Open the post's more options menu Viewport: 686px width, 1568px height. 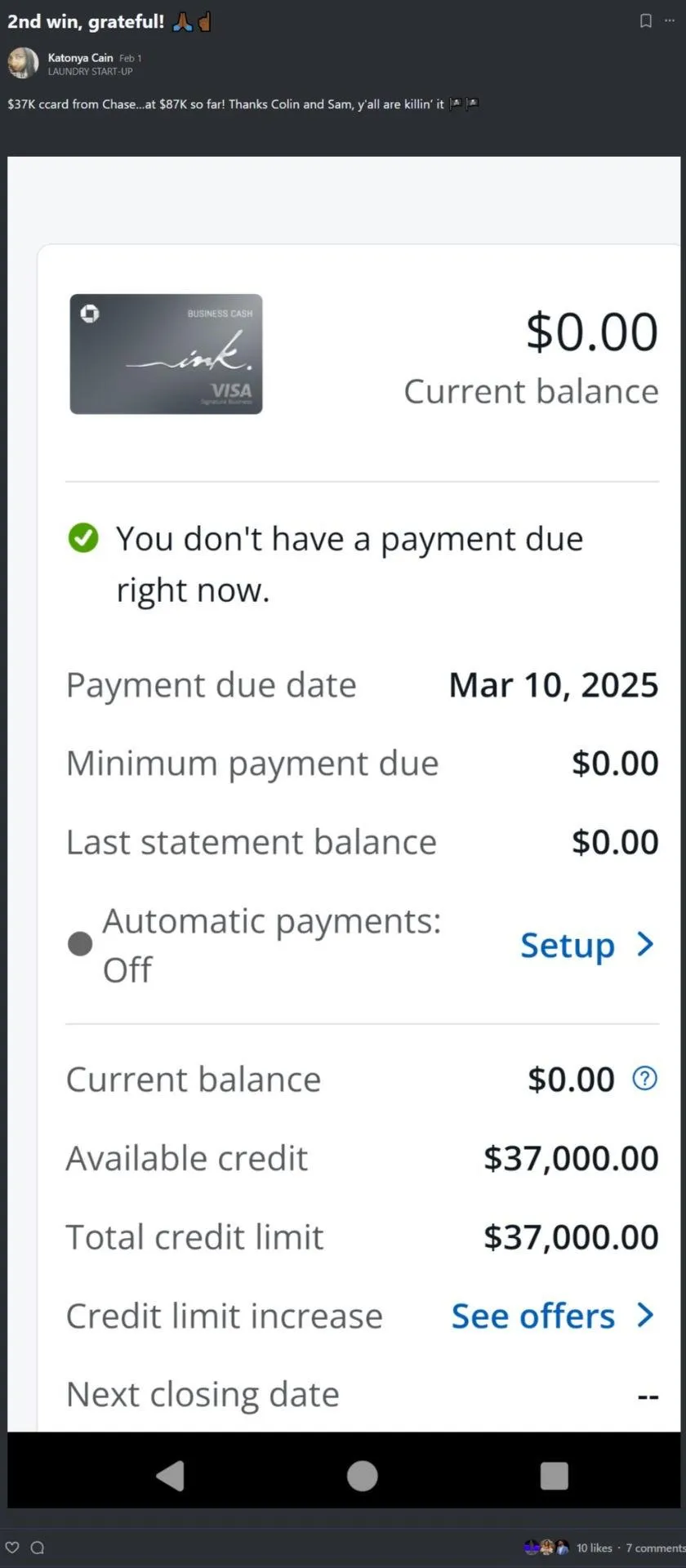coord(670,21)
